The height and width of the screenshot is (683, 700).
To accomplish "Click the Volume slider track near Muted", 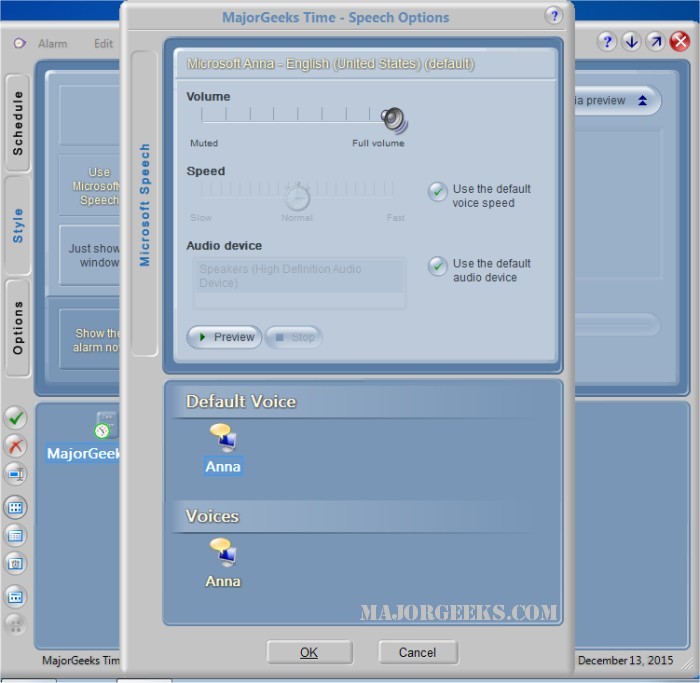I will click(205, 121).
